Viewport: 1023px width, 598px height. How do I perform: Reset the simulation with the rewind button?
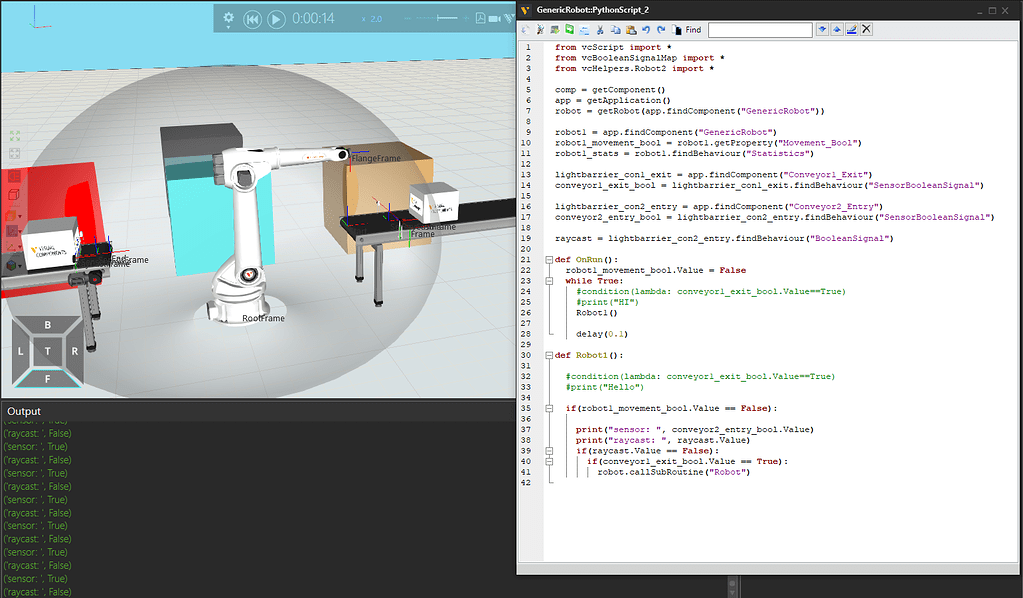[252, 18]
